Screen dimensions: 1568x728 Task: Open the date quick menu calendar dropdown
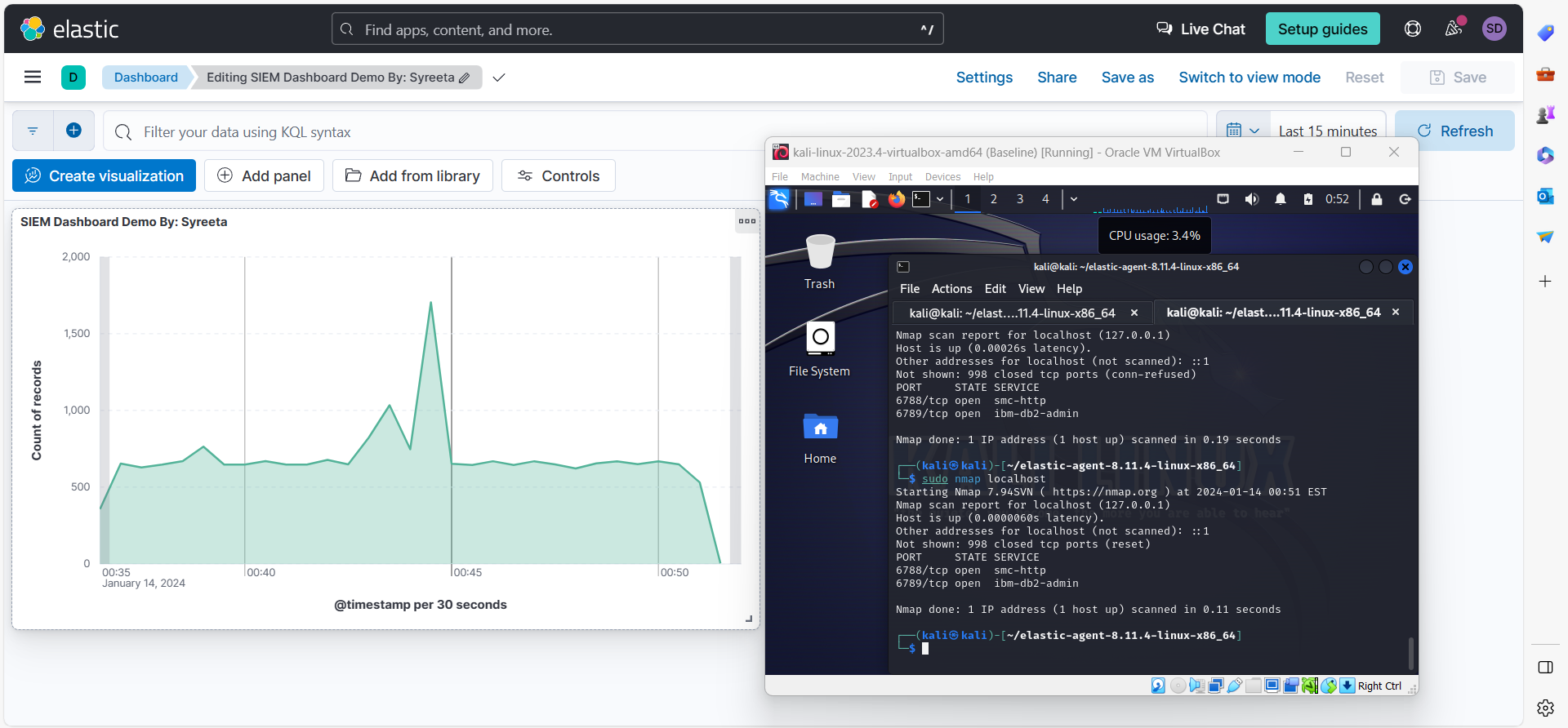1243,131
